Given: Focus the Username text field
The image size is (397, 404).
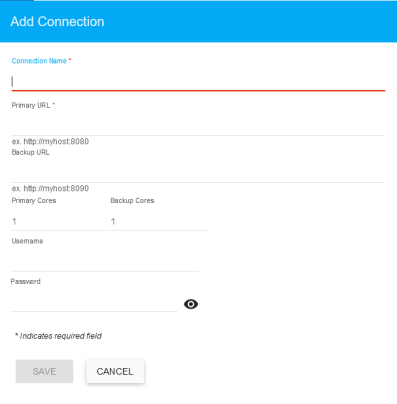Looking at the screenshot, I should click(x=105, y=263).
